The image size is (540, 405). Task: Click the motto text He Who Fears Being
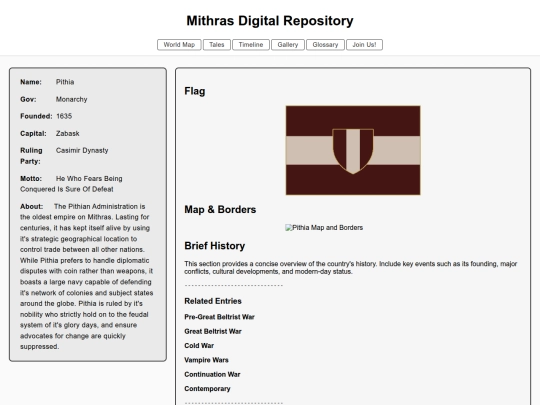(89, 178)
